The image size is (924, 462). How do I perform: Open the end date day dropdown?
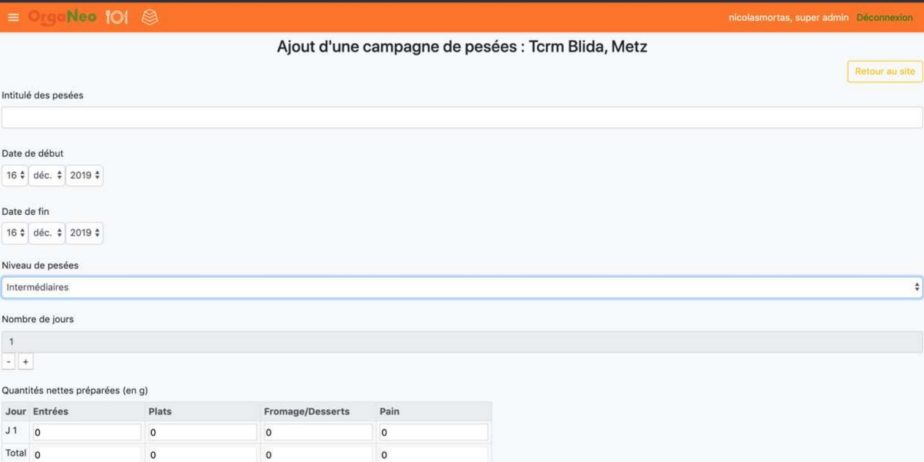15,233
